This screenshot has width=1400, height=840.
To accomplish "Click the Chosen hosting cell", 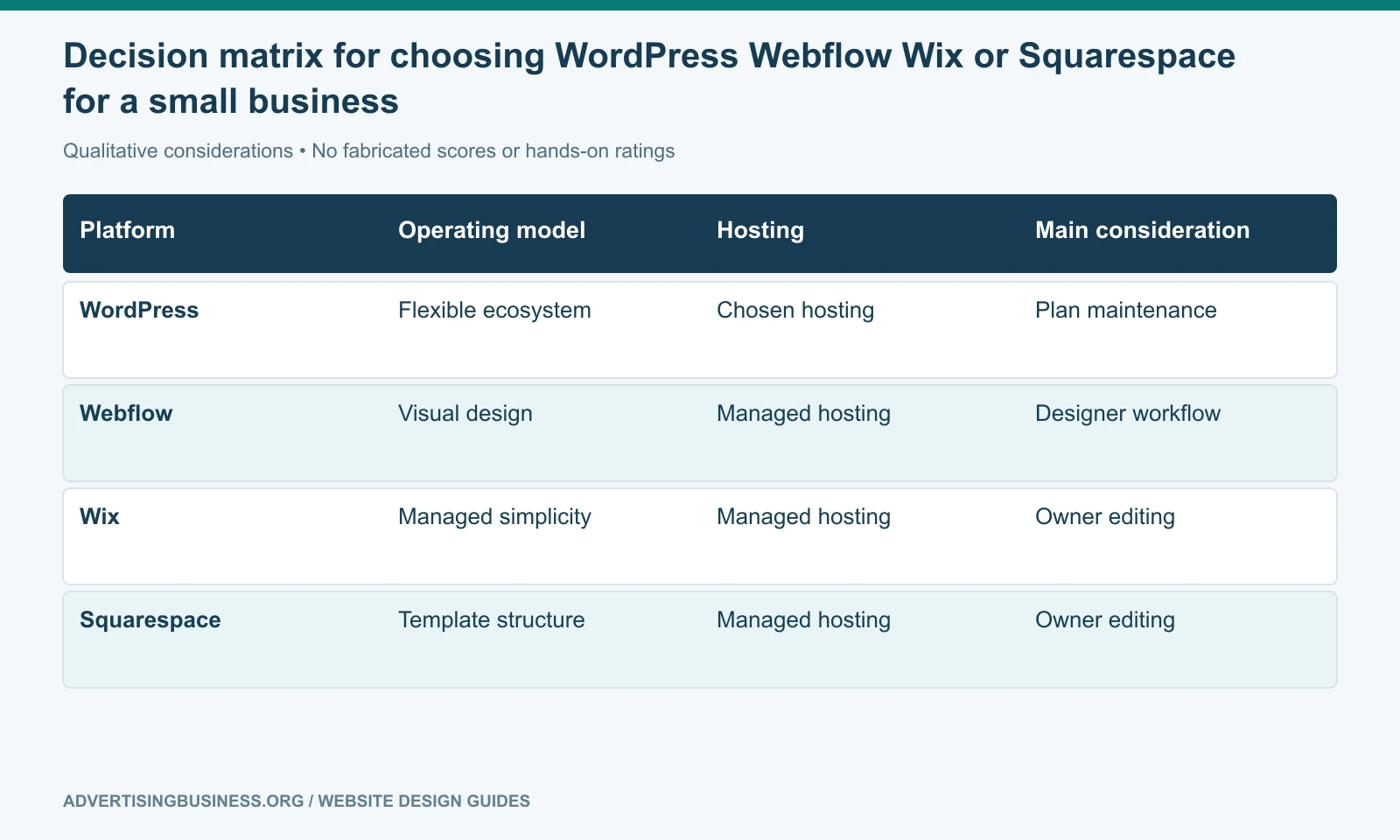I will point(795,310).
